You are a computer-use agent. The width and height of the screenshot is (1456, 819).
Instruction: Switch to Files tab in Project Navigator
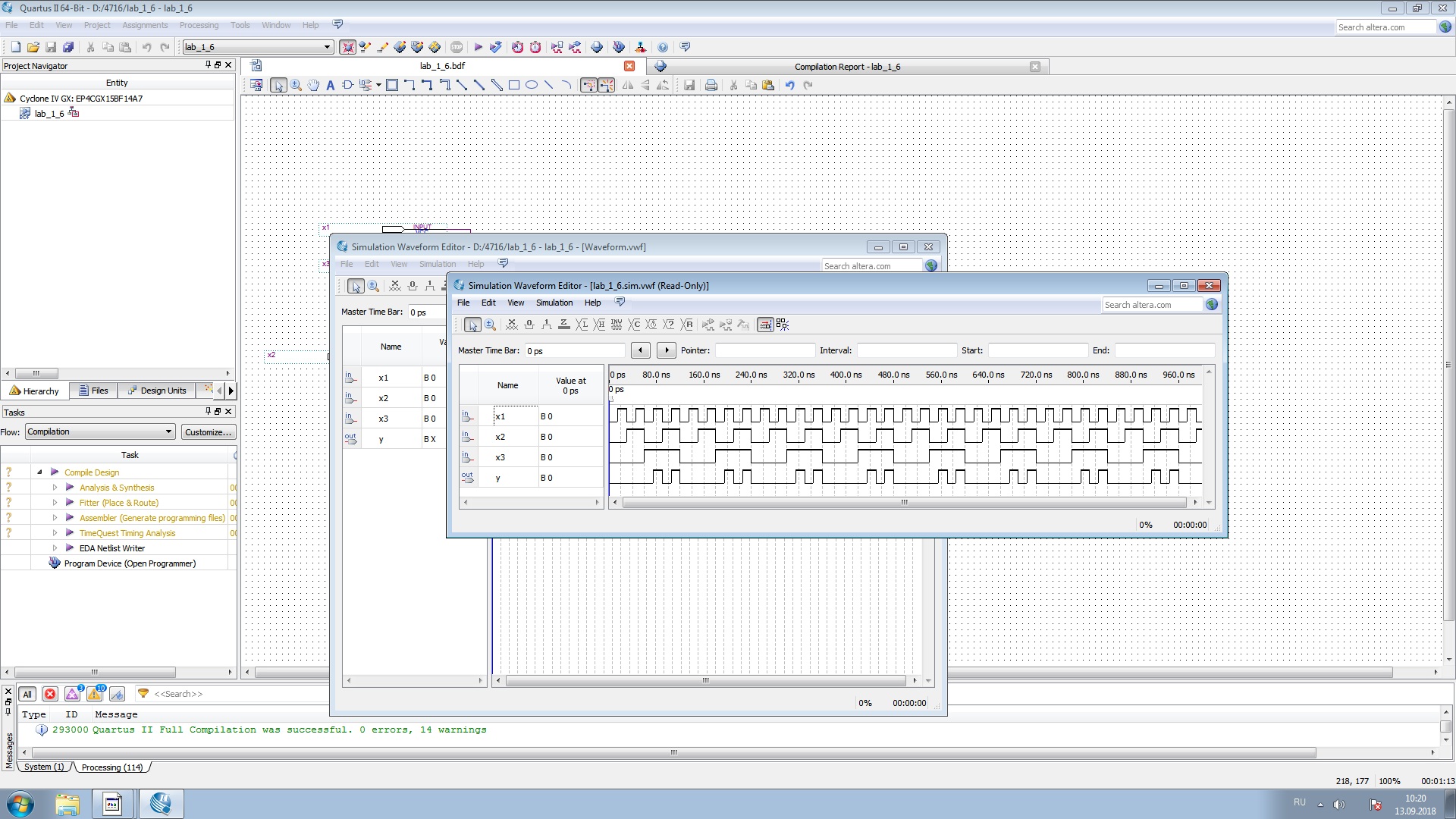point(93,391)
